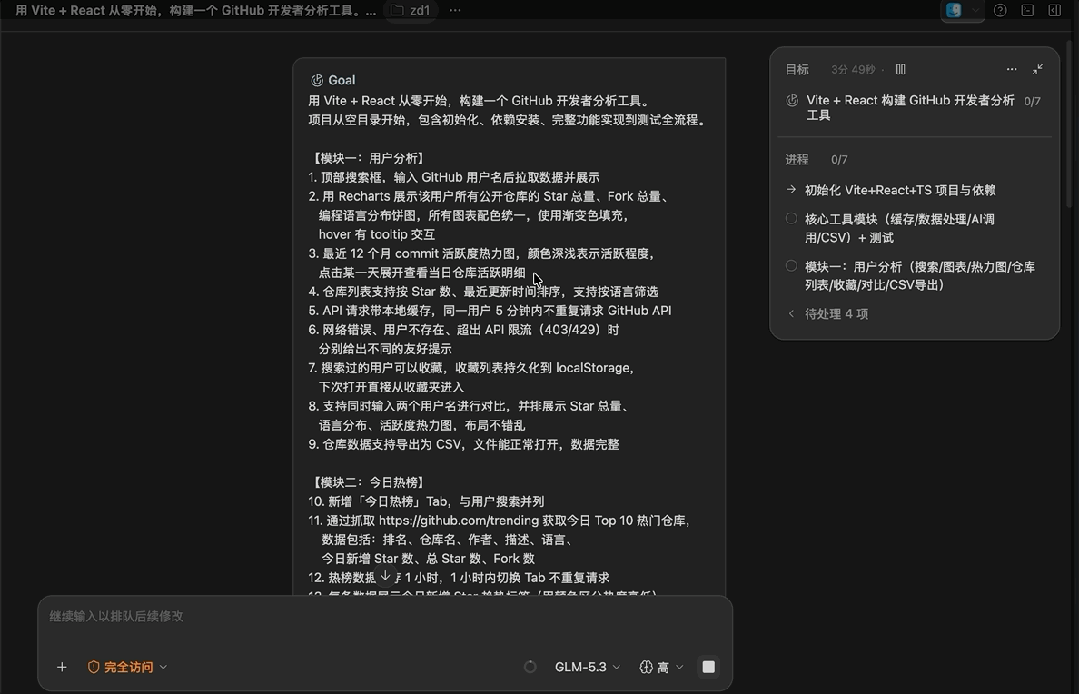Focus the 继续输入以排队后续修改 input field
The image size is (1079, 694).
pos(384,616)
